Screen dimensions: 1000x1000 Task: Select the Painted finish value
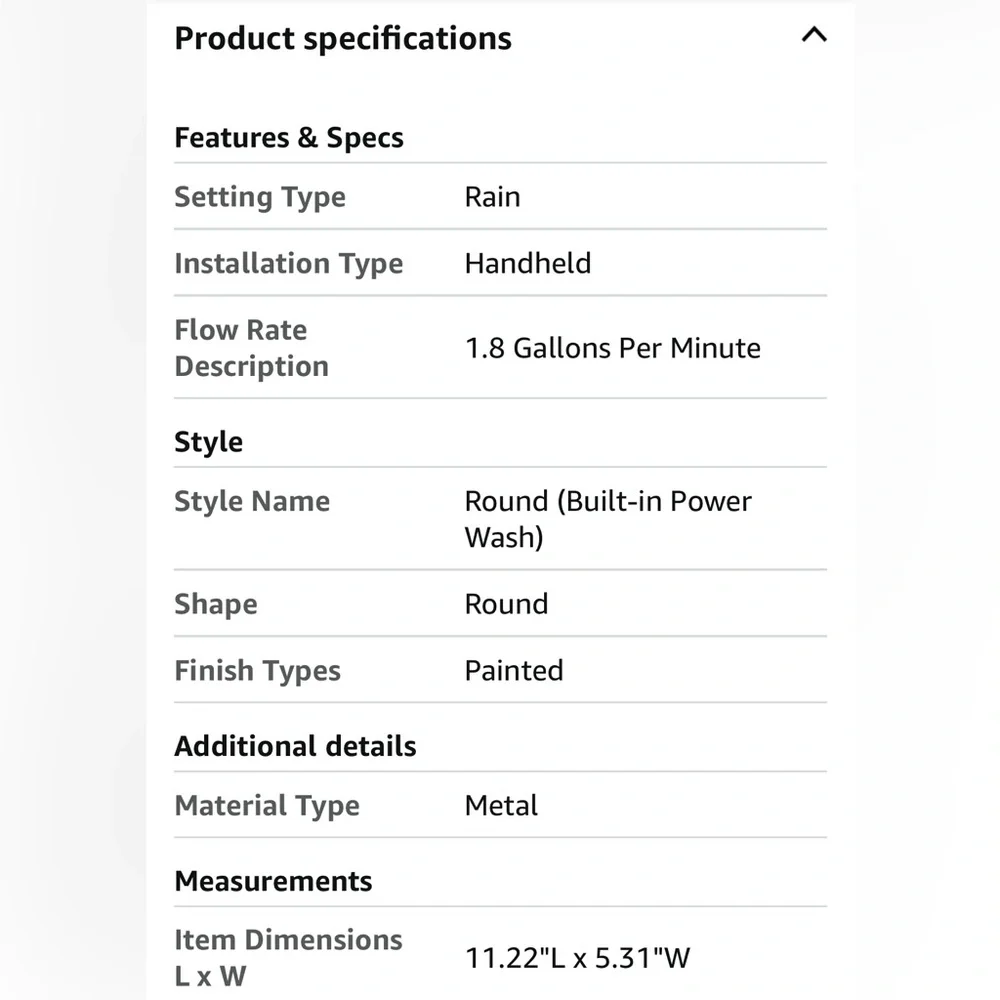(514, 670)
